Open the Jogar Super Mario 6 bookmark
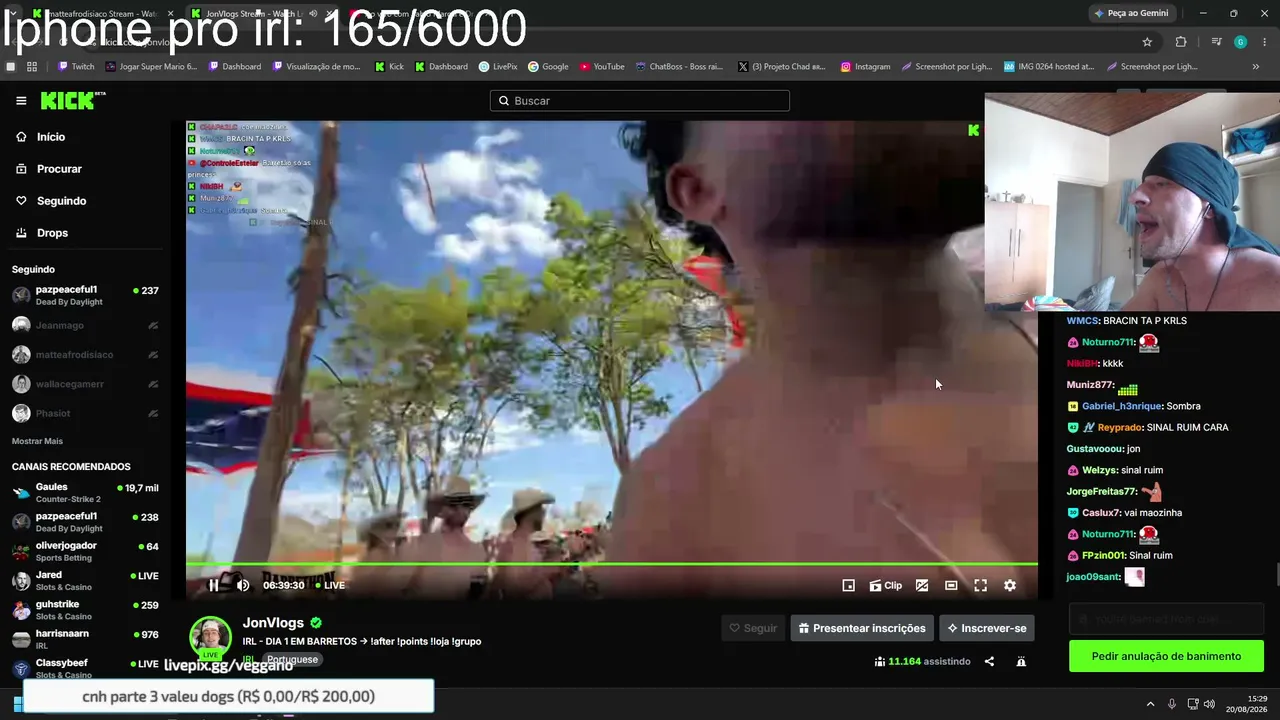1280x720 pixels. (x=150, y=67)
